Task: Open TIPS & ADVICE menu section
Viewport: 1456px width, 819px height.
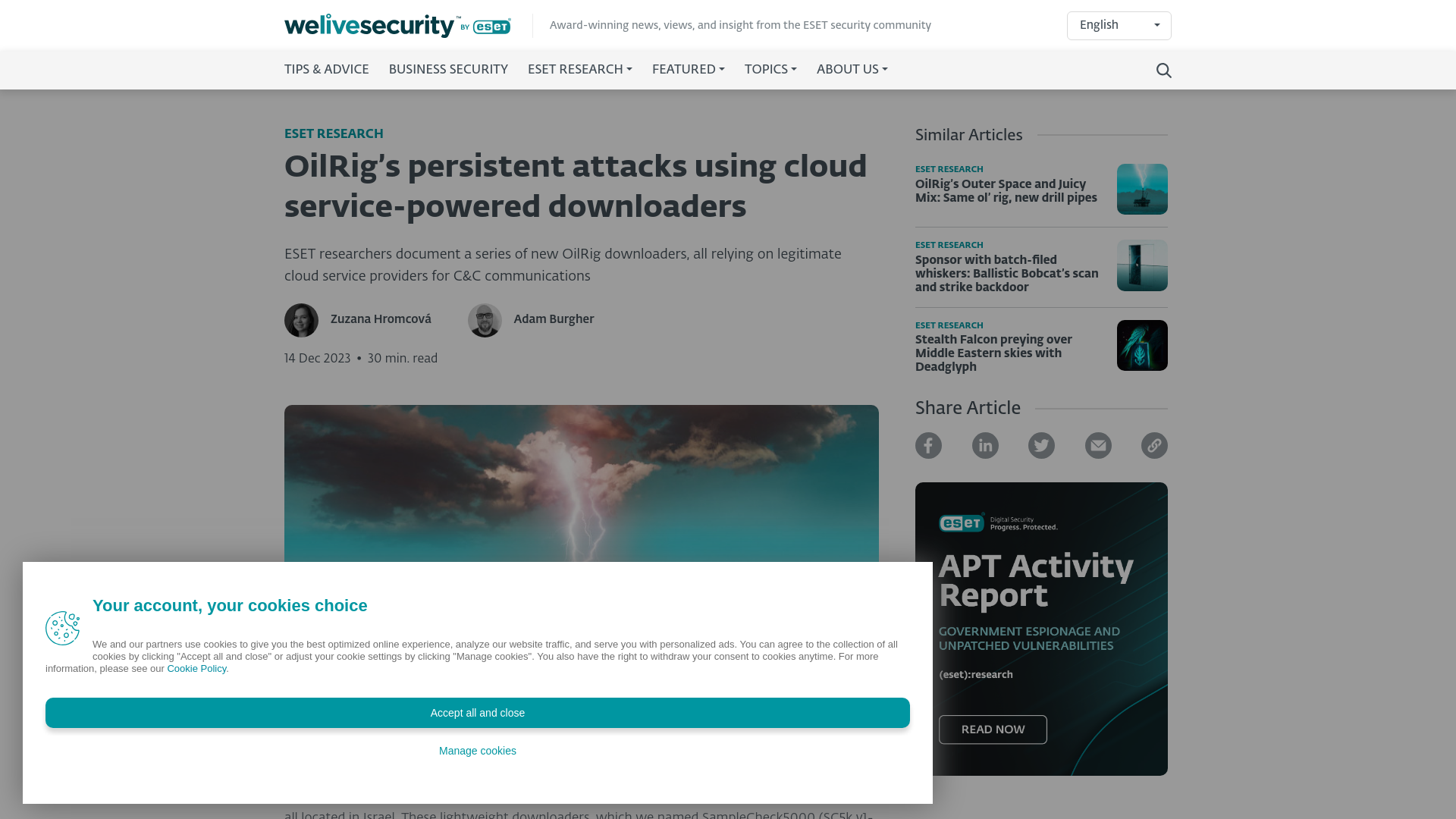Action: (327, 70)
